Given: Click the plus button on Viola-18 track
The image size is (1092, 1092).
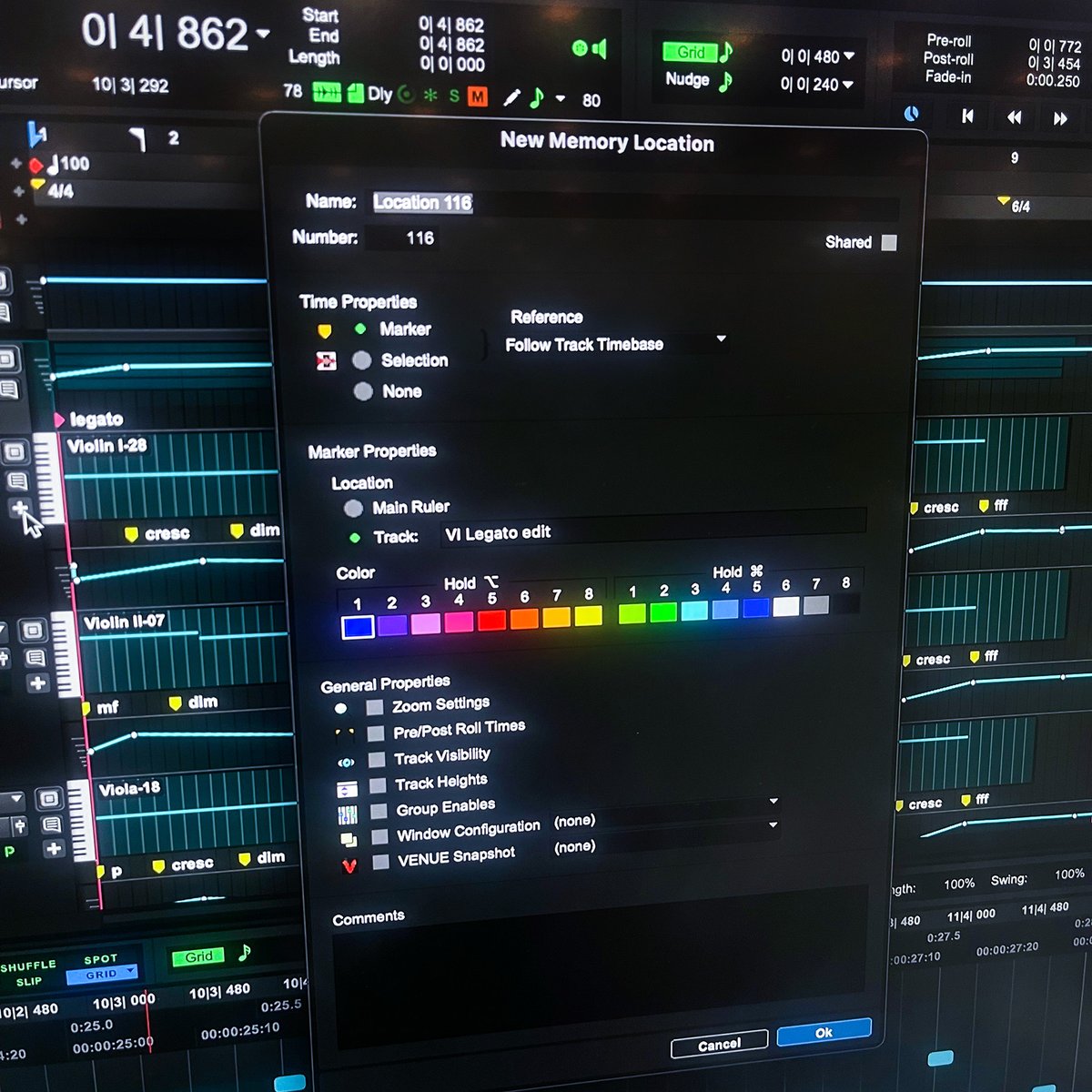Looking at the screenshot, I should 54,848.
